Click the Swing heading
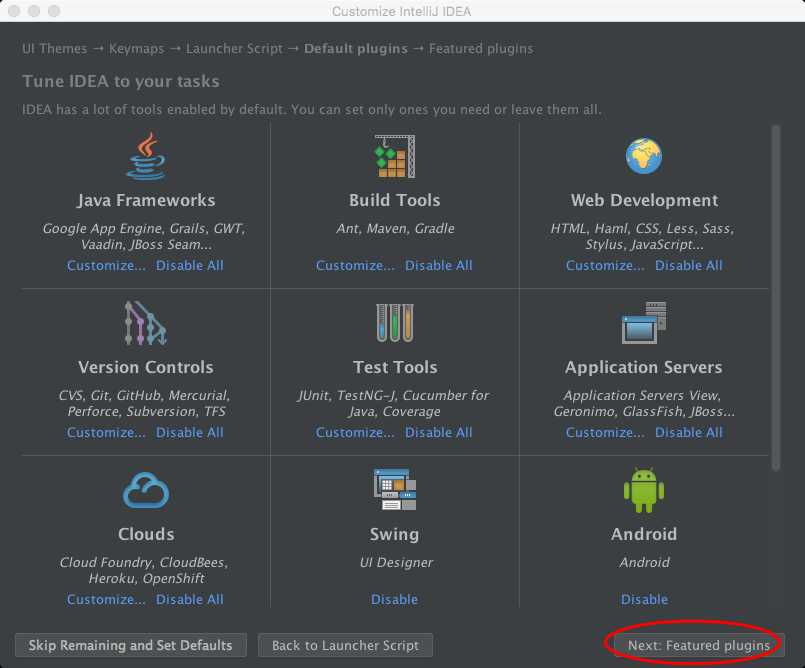805x668 pixels. tap(394, 534)
